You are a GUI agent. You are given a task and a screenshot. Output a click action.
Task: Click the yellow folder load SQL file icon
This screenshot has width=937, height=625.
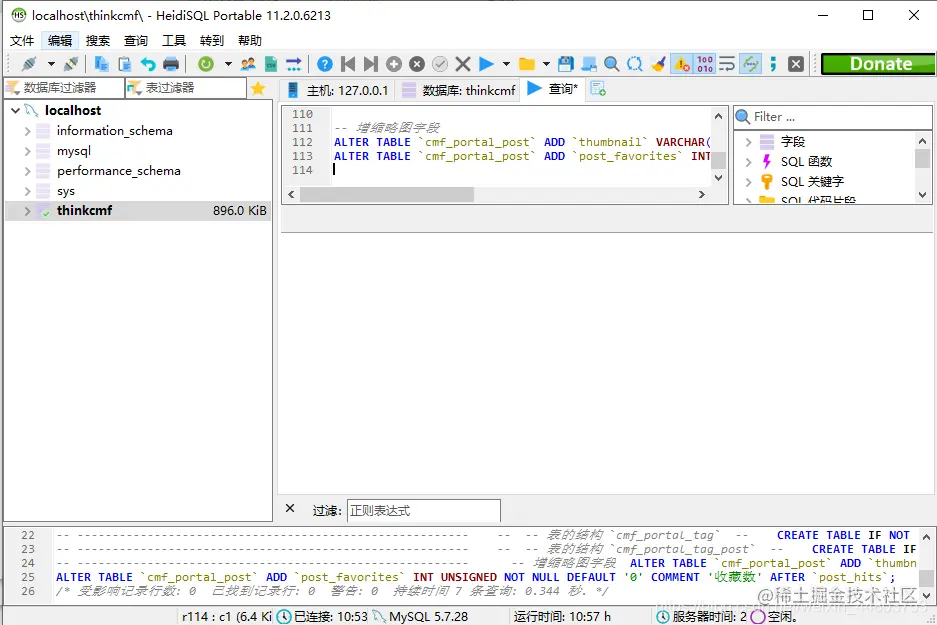[526, 63]
